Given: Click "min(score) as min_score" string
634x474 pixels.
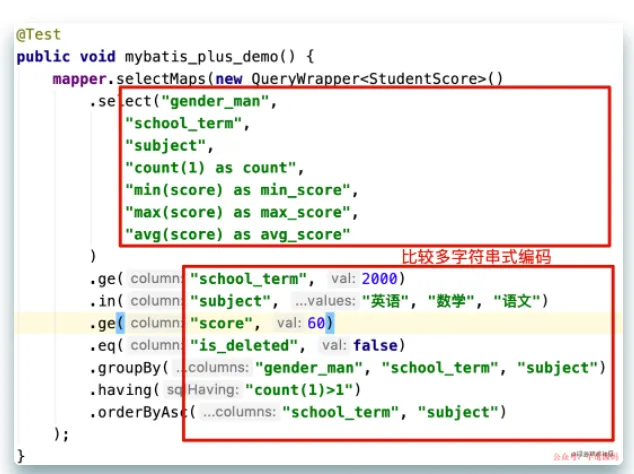Looking at the screenshot, I should [x=237, y=190].
